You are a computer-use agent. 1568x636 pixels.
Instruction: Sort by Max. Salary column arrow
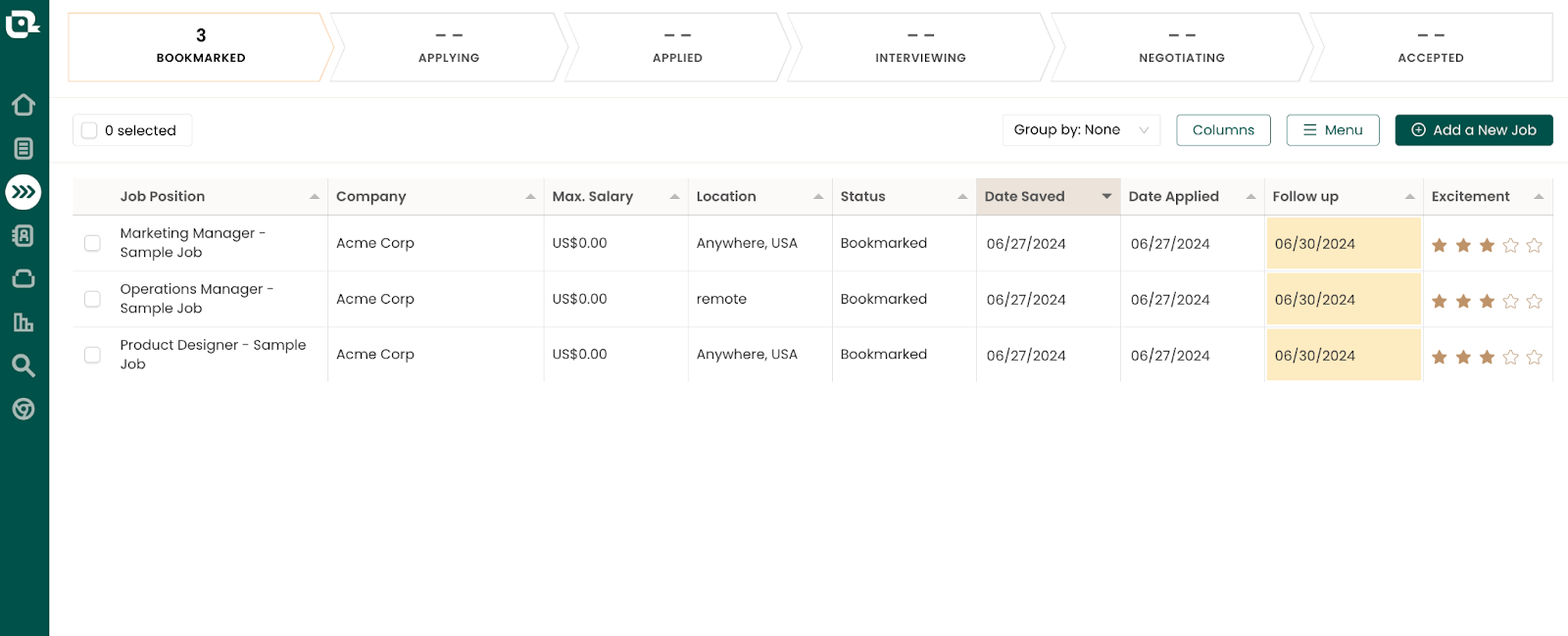(x=674, y=197)
